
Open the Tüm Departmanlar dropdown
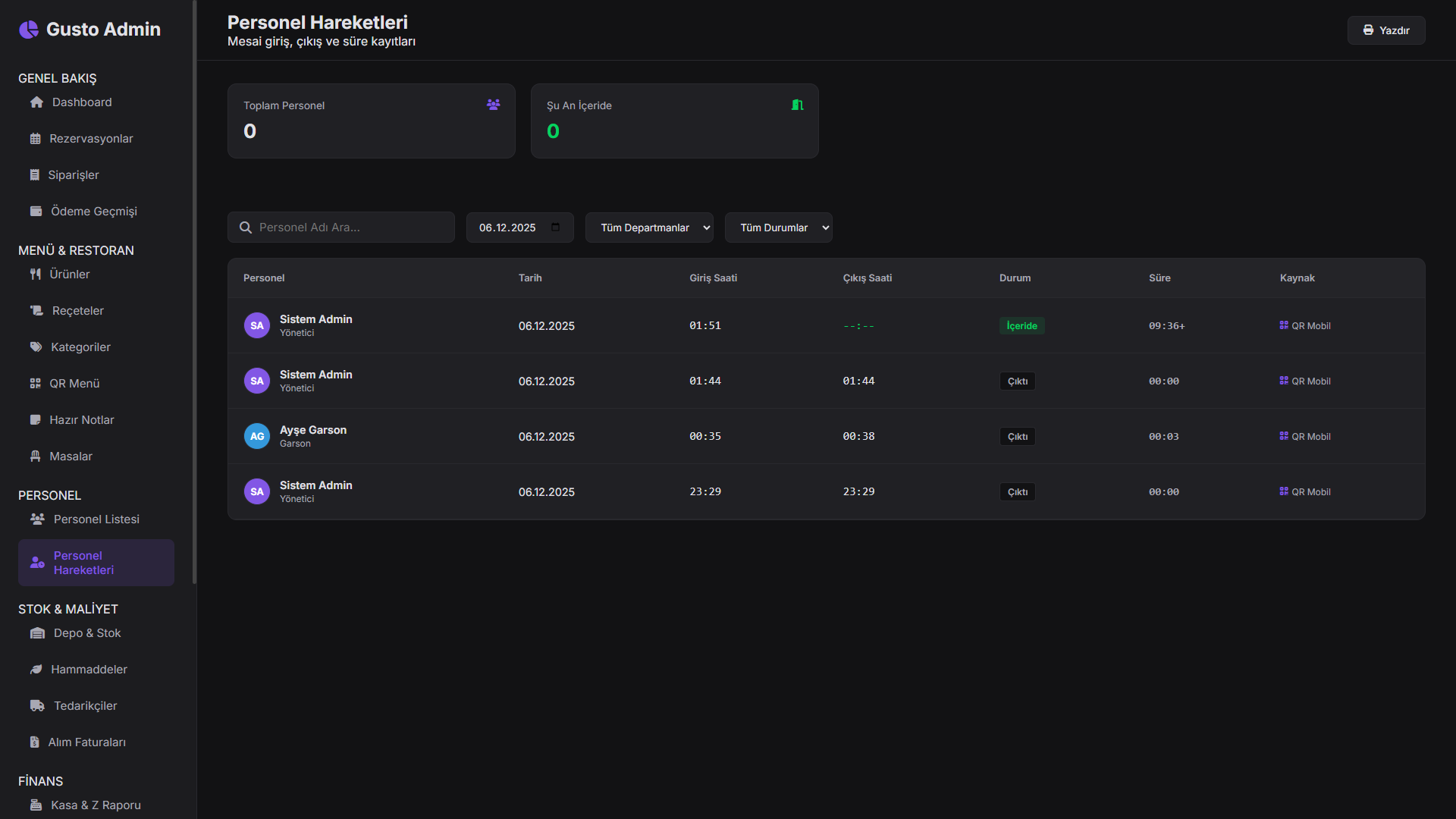click(x=649, y=227)
